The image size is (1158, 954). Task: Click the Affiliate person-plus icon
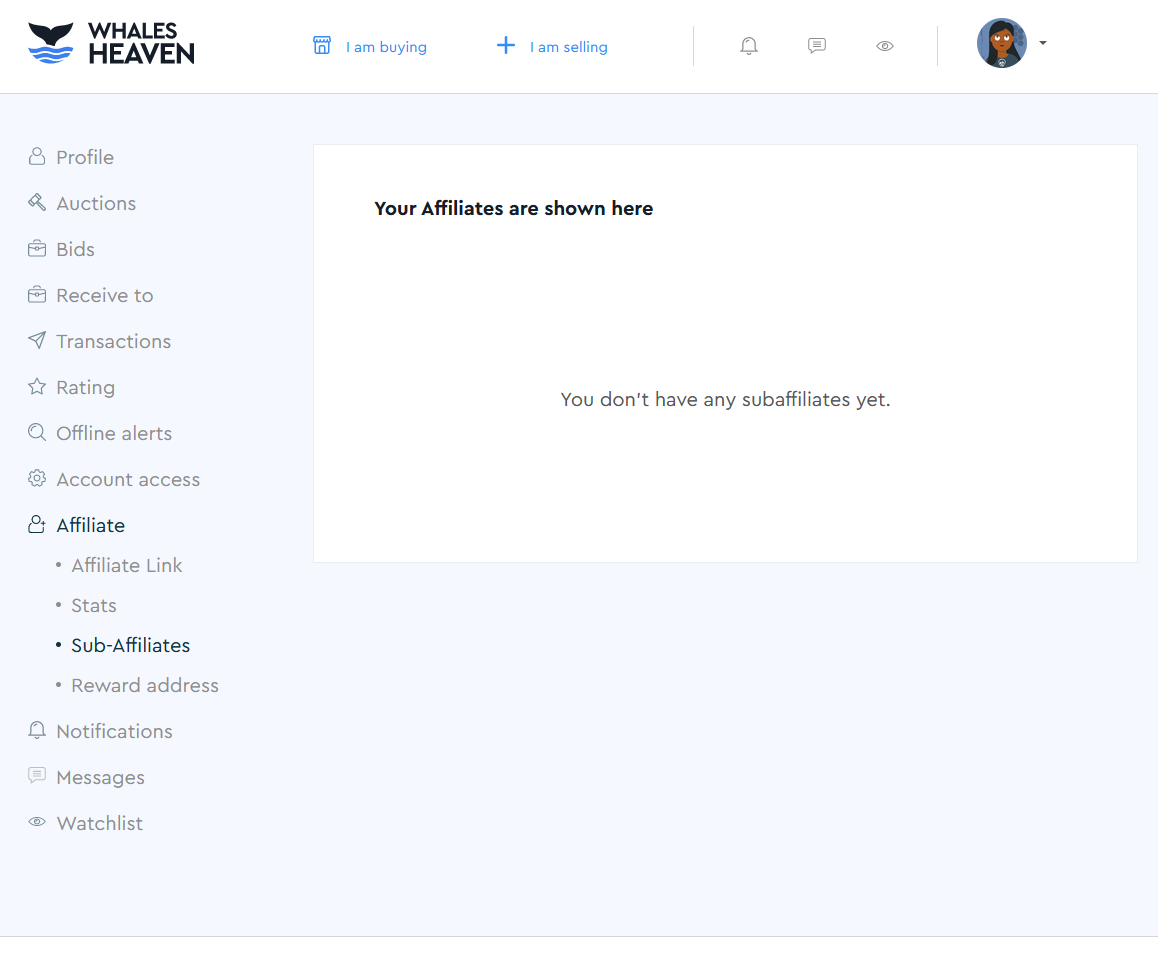click(37, 524)
